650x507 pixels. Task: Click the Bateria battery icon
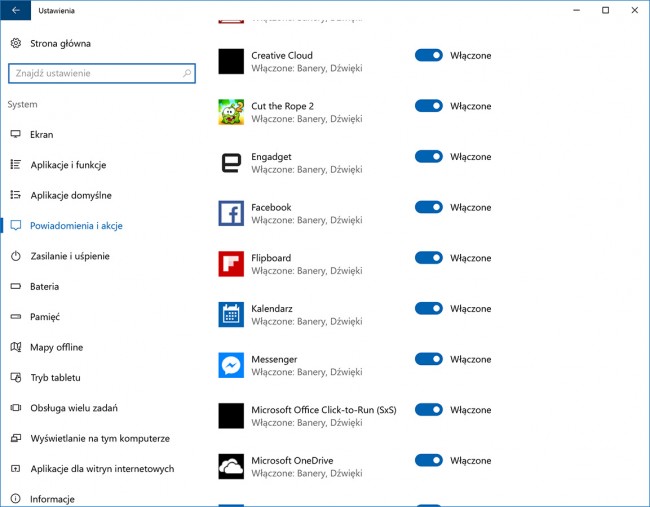point(16,286)
